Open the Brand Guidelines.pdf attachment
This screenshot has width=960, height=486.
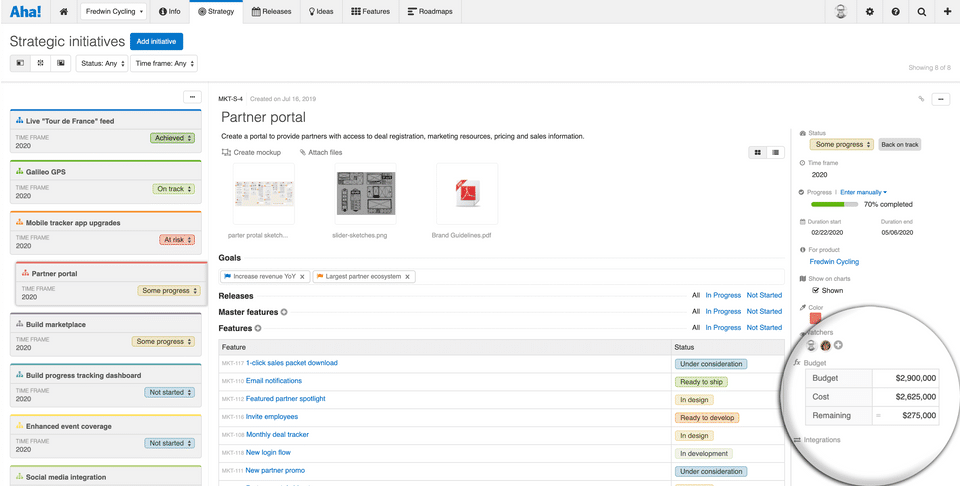[x=467, y=194]
